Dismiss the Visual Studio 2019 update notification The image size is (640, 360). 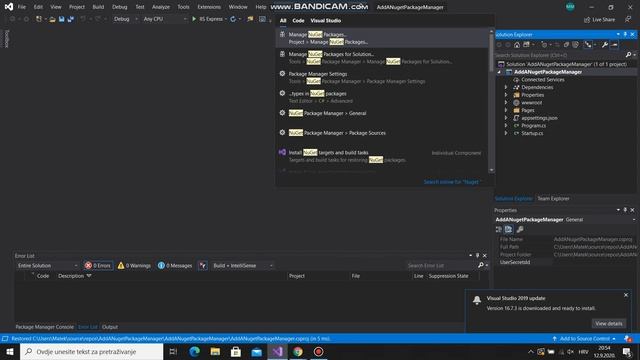coord(626,295)
